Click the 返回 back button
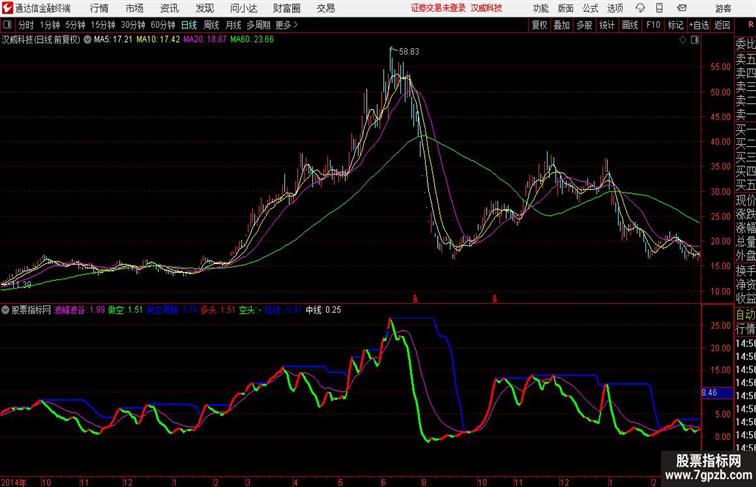The image size is (756, 487). click(722, 25)
